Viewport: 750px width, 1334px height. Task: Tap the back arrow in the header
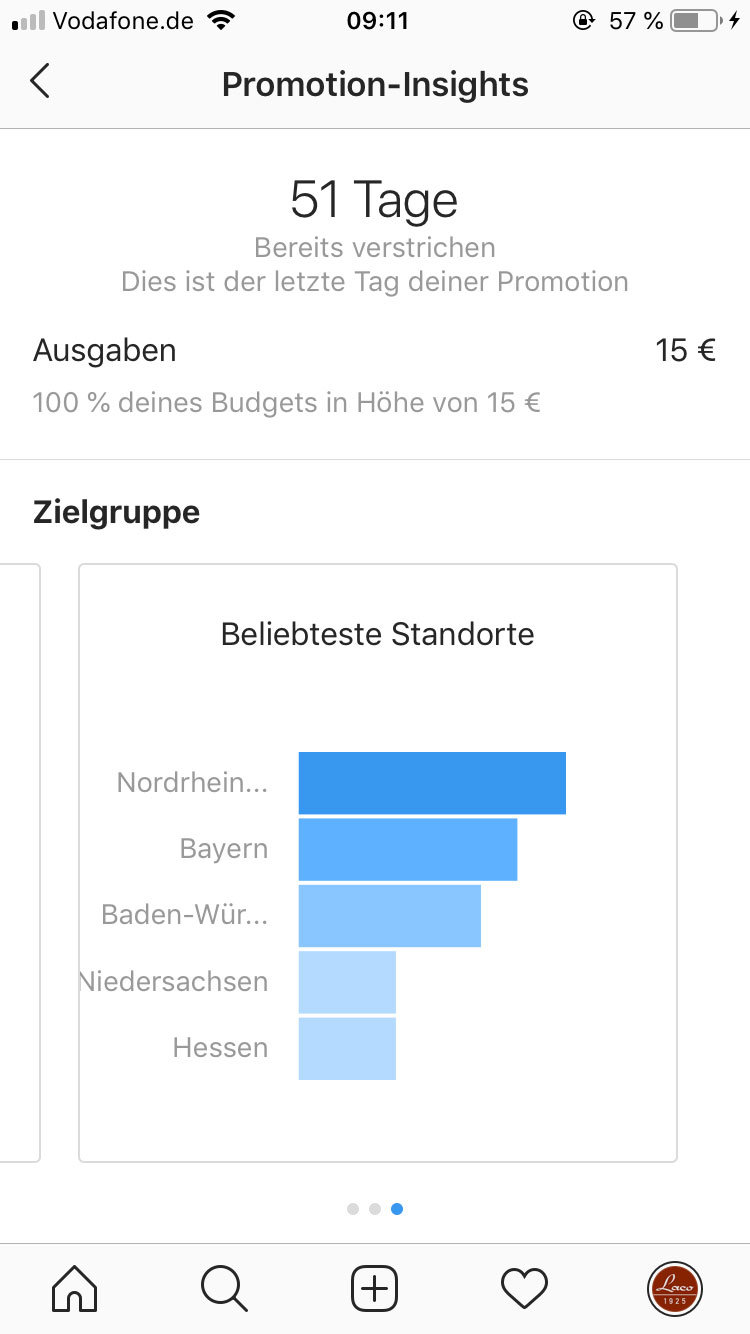40,82
